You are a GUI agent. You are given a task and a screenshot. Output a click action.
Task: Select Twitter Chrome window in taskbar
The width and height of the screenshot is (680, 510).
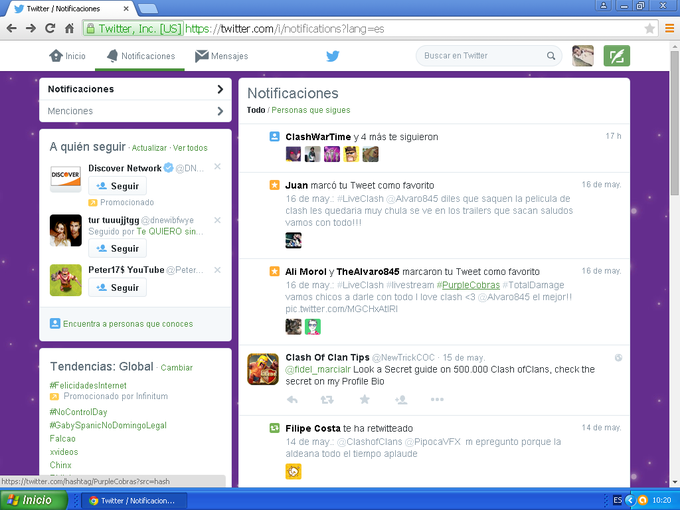[x=132, y=500]
